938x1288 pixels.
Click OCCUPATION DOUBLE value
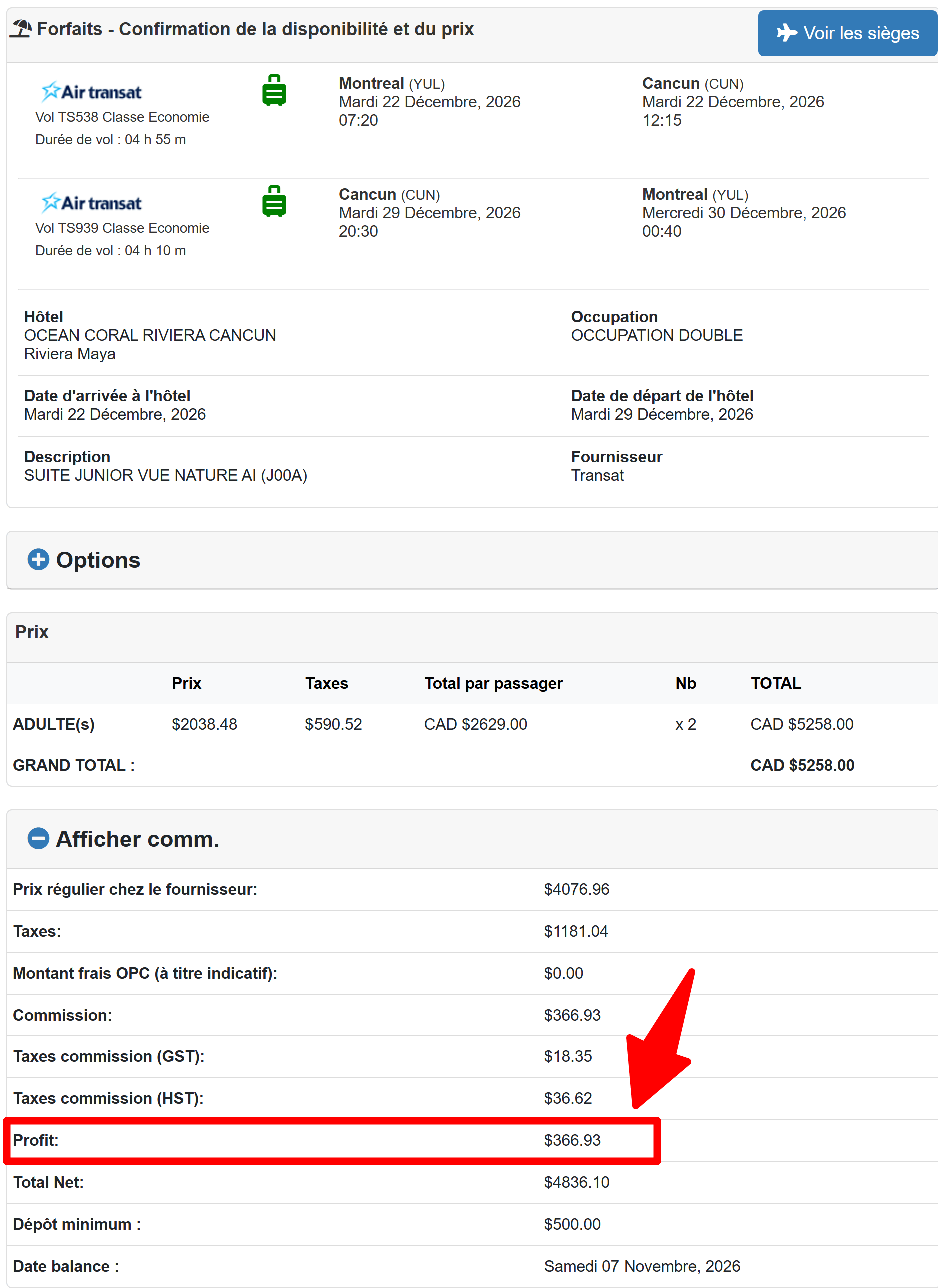pos(657,335)
